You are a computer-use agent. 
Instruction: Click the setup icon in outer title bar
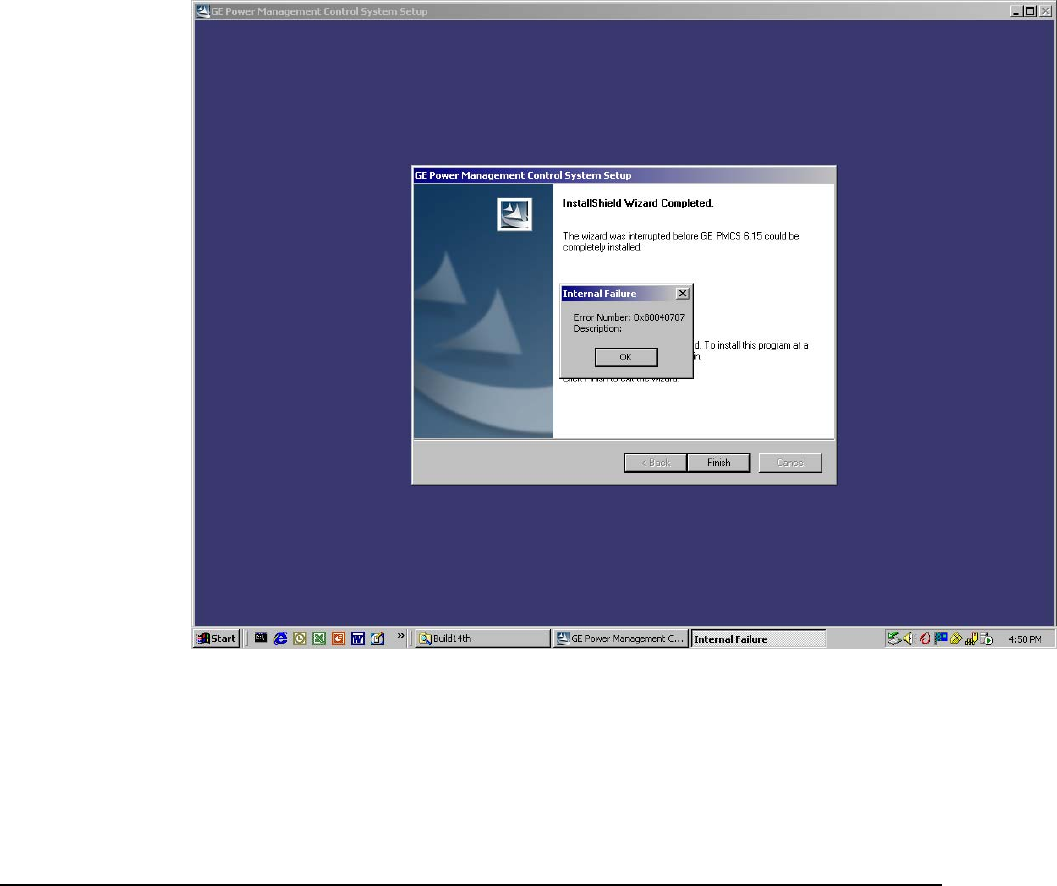click(x=203, y=11)
